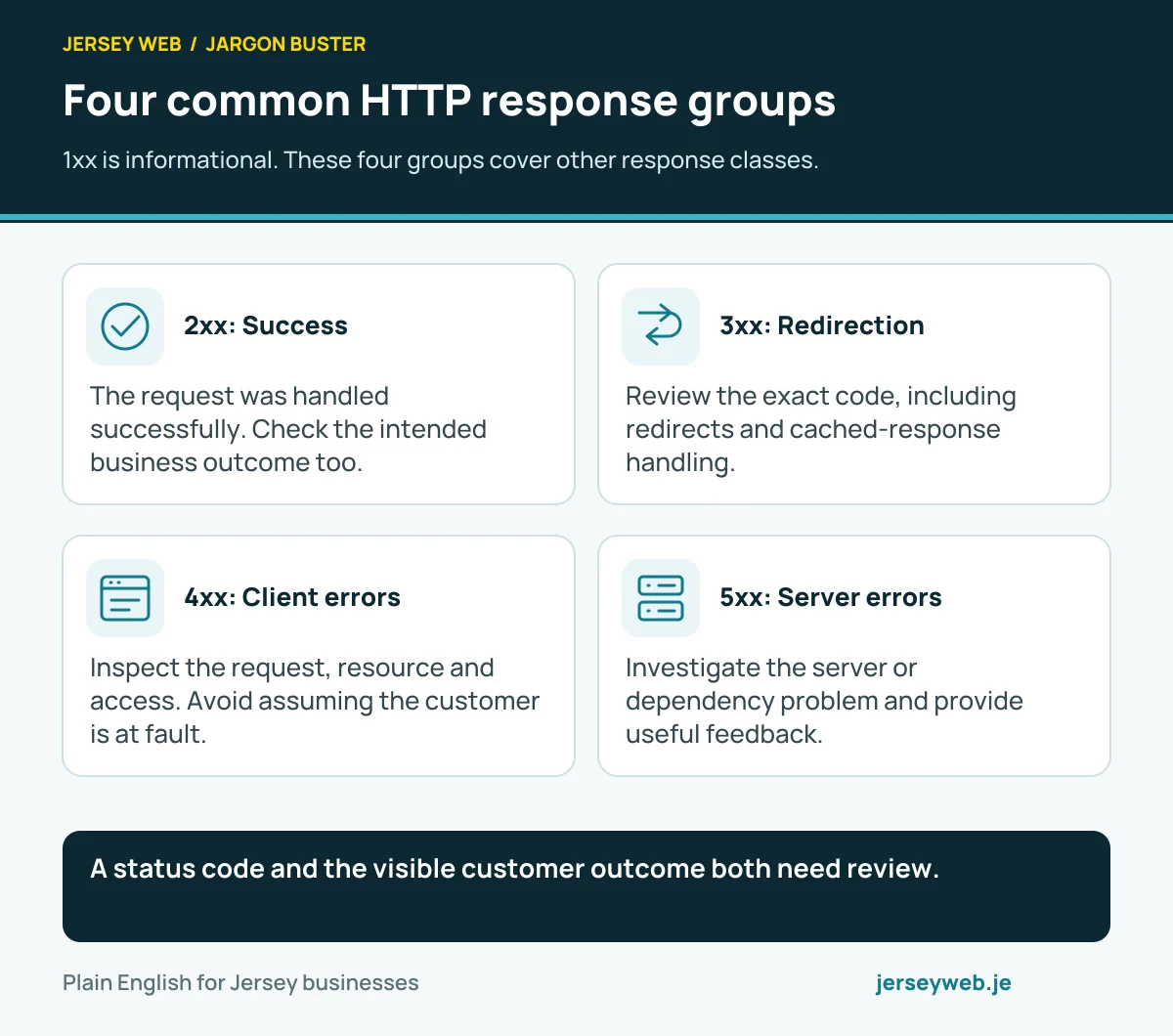
Task: Click the JERSEY WEB header label
Action: 122,44
